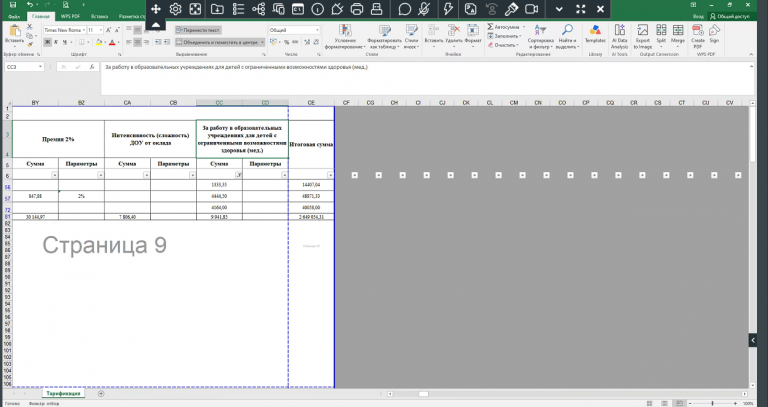Image resolution: width=768 pixels, height=407 pixels.
Task: Click Sign in WPS PDF group
Action: coord(714,34)
